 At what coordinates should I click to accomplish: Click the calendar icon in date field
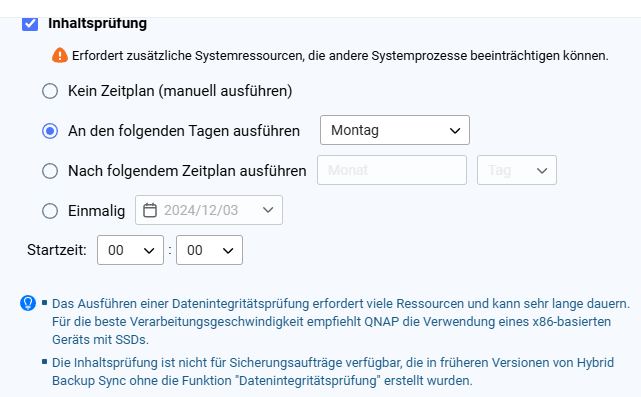tap(150, 210)
